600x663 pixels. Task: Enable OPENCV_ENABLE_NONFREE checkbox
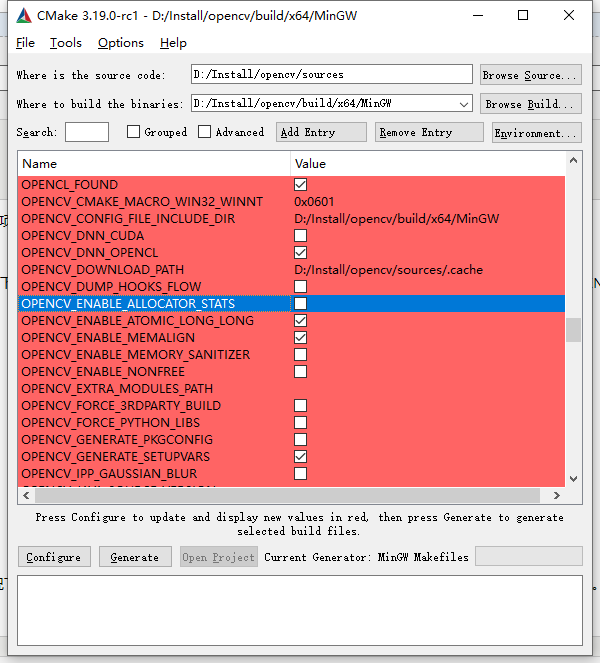click(x=301, y=371)
